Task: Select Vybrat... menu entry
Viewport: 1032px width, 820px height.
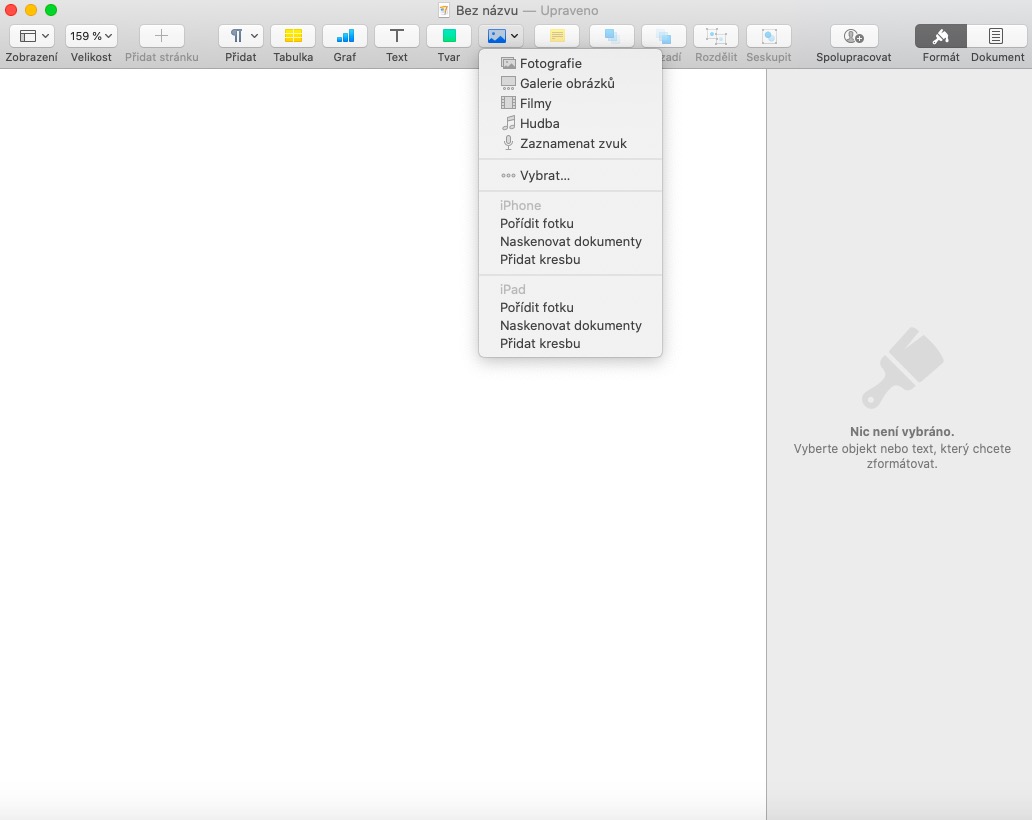Action: point(570,176)
